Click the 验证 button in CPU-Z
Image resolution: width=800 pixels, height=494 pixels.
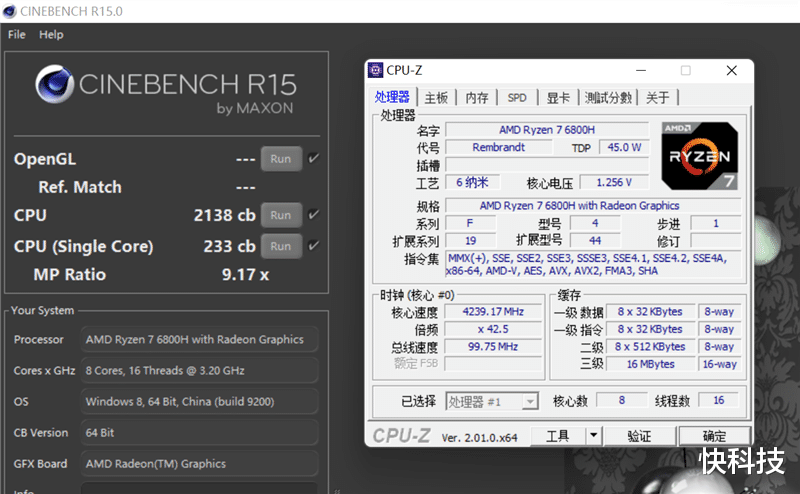639,436
